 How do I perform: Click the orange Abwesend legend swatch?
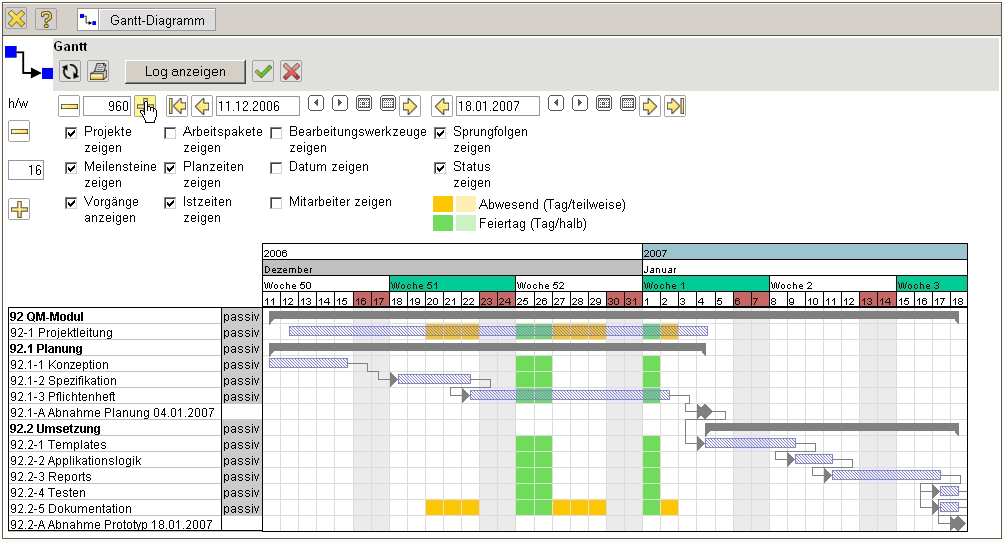pyautogui.click(x=443, y=204)
